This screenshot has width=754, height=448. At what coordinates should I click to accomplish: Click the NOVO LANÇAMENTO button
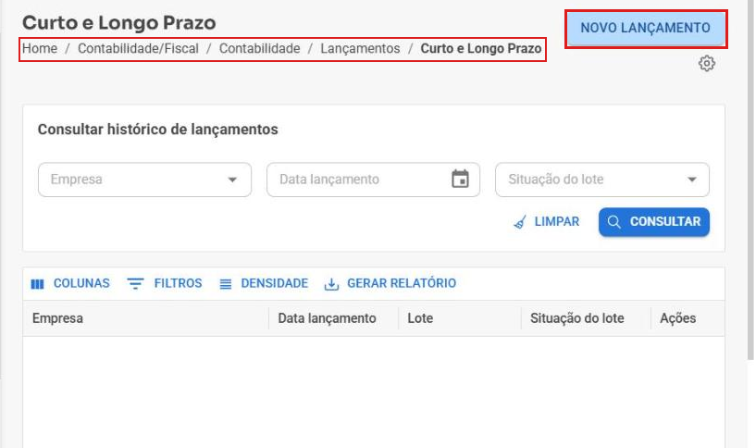pyautogui.click(x=645, y=28)
